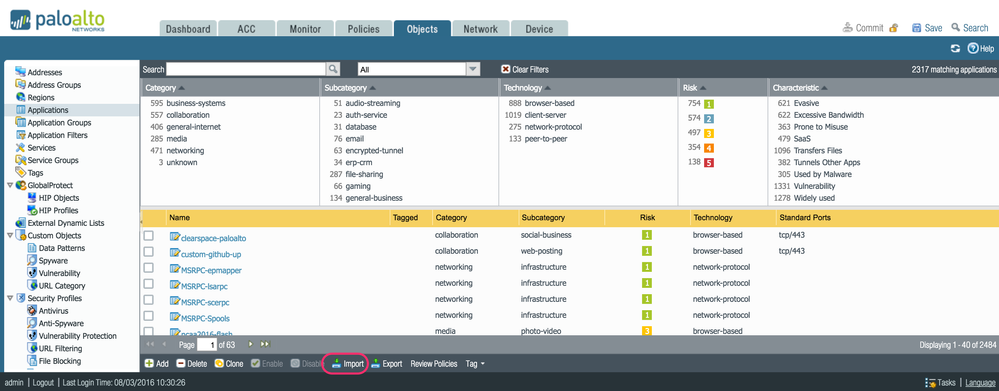999x391 pixels.
Task: Click External Dynamic Lists icon
Action: [x=20, y=223]
